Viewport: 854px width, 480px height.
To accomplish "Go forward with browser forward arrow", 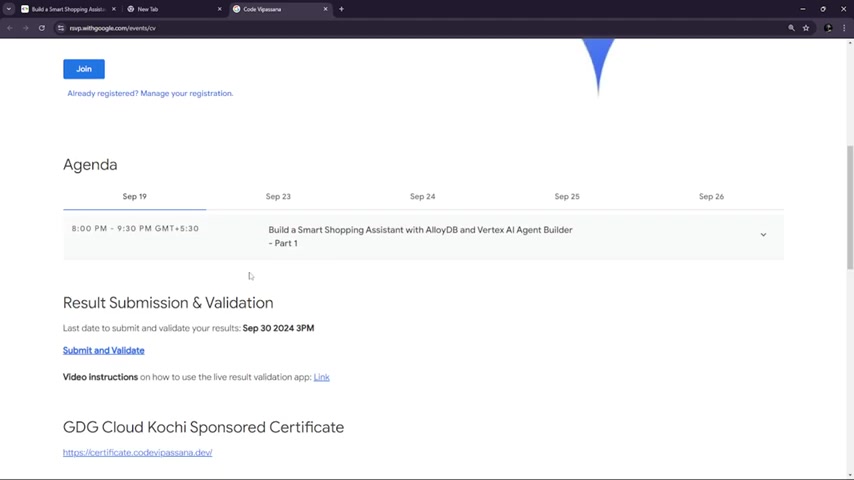I will click(x=26, y=28).
